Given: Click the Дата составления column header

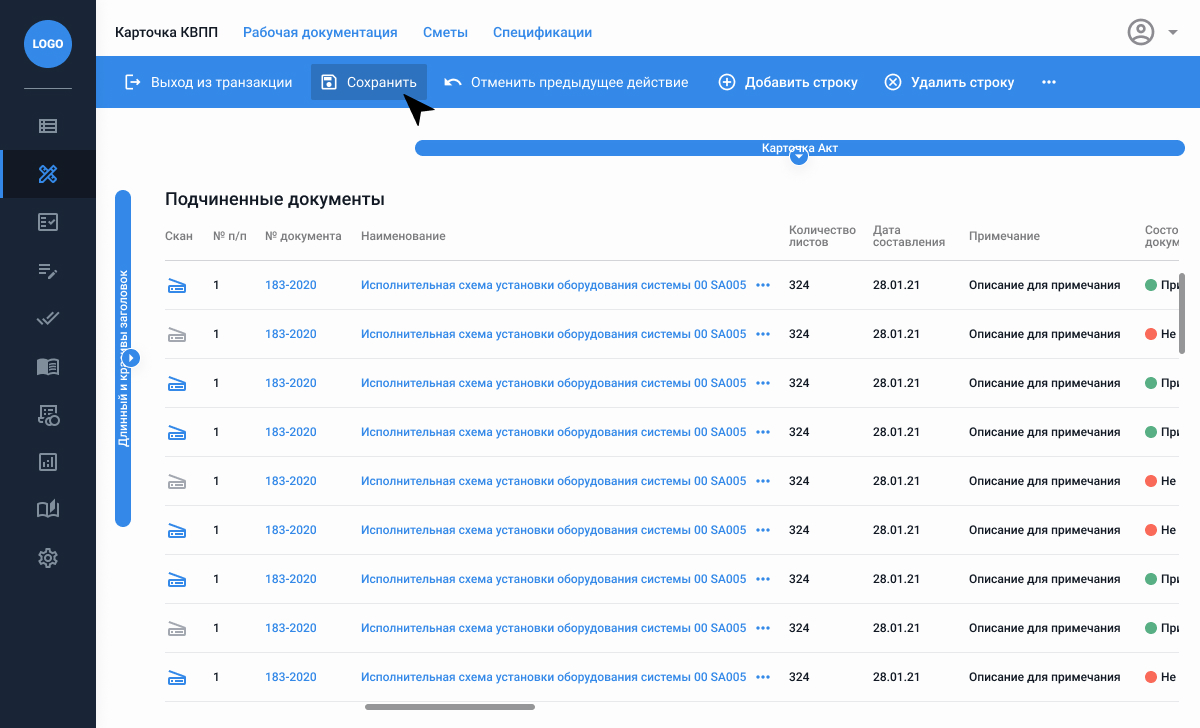Looking at the screenshot, I should click(909, 236).
